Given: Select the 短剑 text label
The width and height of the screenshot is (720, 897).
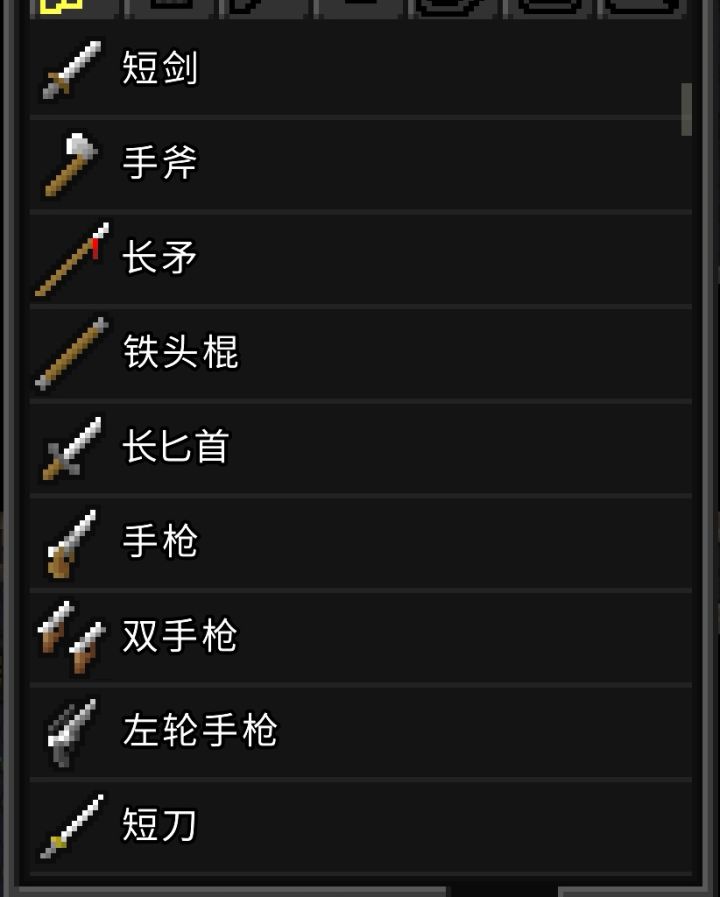Looking at the screenshot, I should click(160, 68).
